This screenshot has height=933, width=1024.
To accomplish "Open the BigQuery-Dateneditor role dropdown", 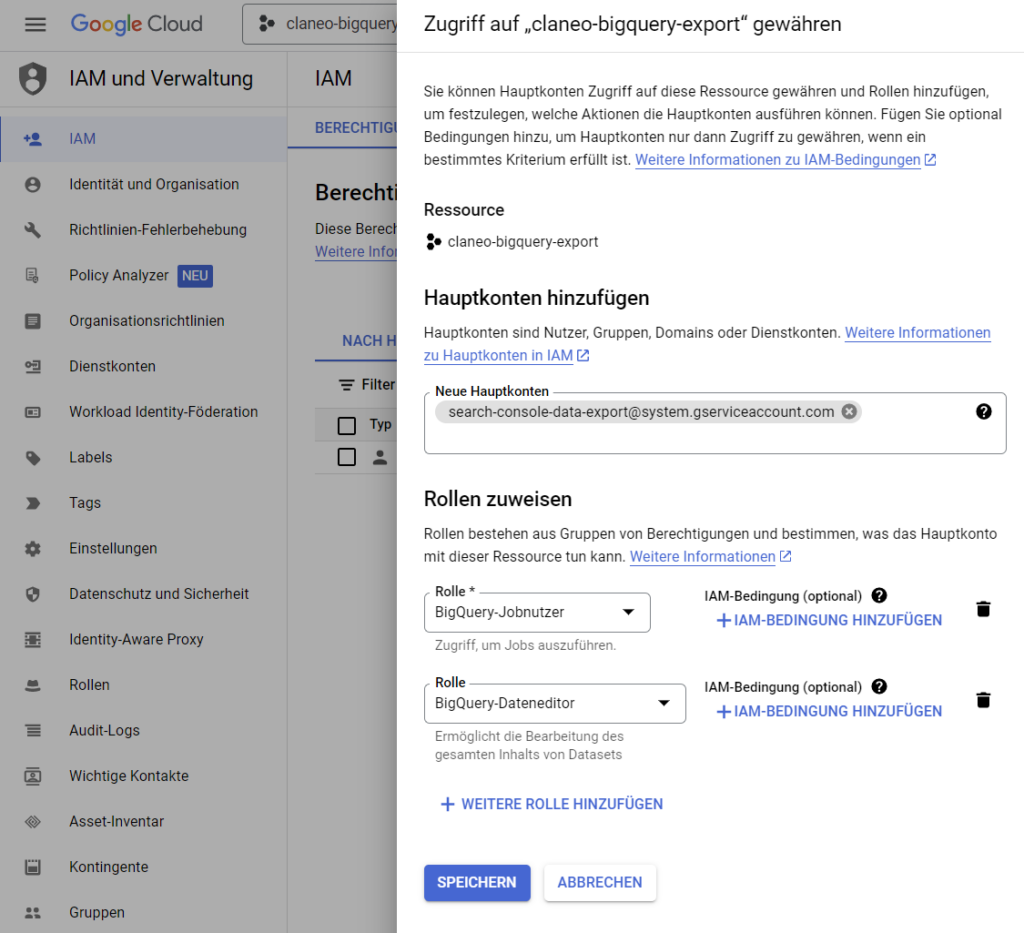I will 554,703.
